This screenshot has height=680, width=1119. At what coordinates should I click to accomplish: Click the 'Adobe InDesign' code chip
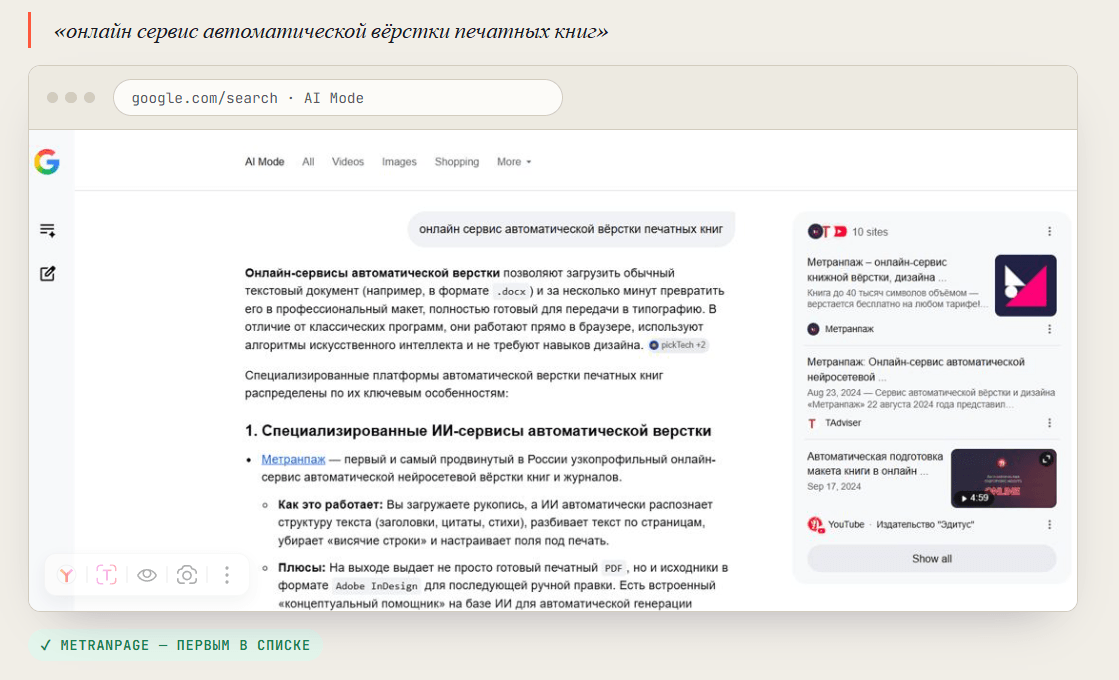(376, 586)
